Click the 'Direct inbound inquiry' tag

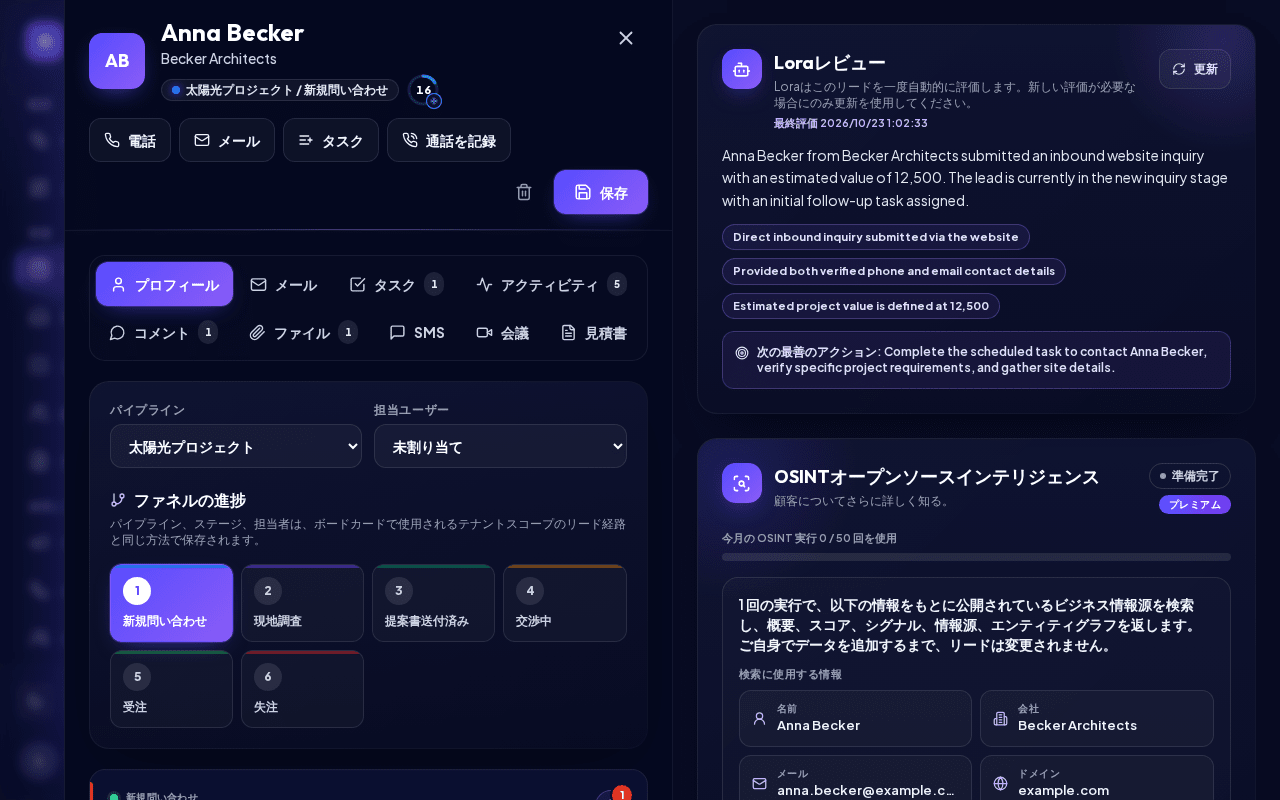[876, 237]
